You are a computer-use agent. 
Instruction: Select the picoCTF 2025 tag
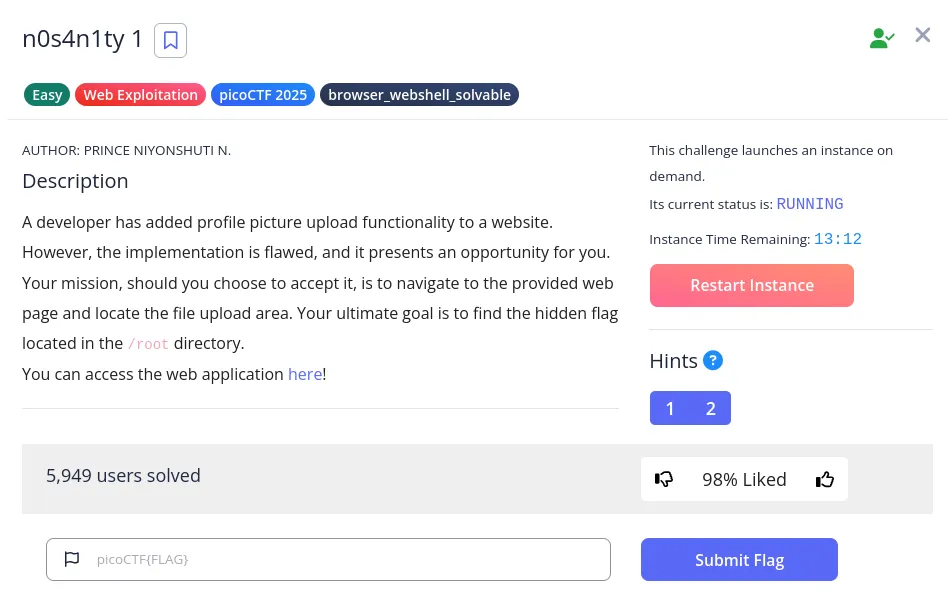(263, 95)
